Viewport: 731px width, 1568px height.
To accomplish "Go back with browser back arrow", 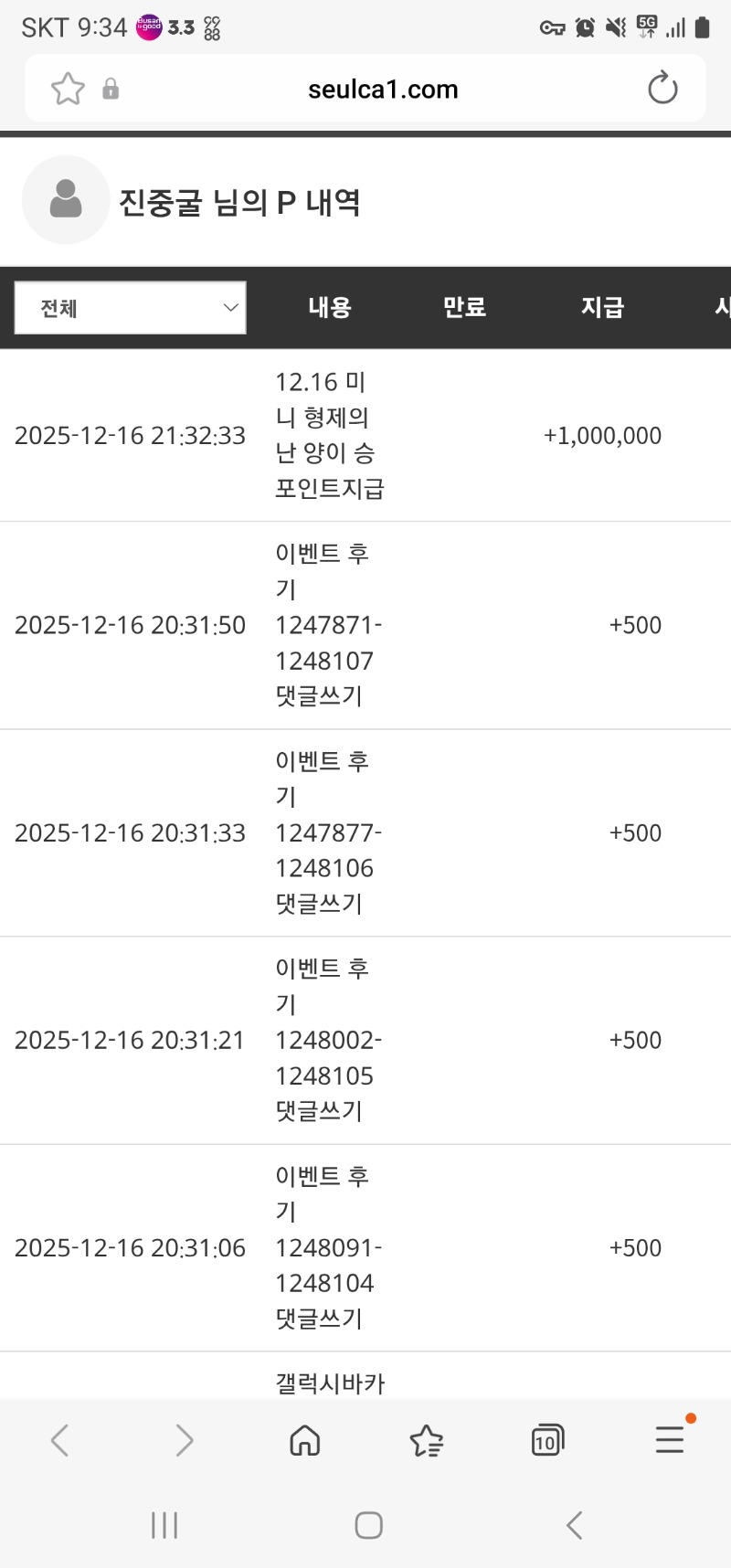I will (x=59, y=1441).
